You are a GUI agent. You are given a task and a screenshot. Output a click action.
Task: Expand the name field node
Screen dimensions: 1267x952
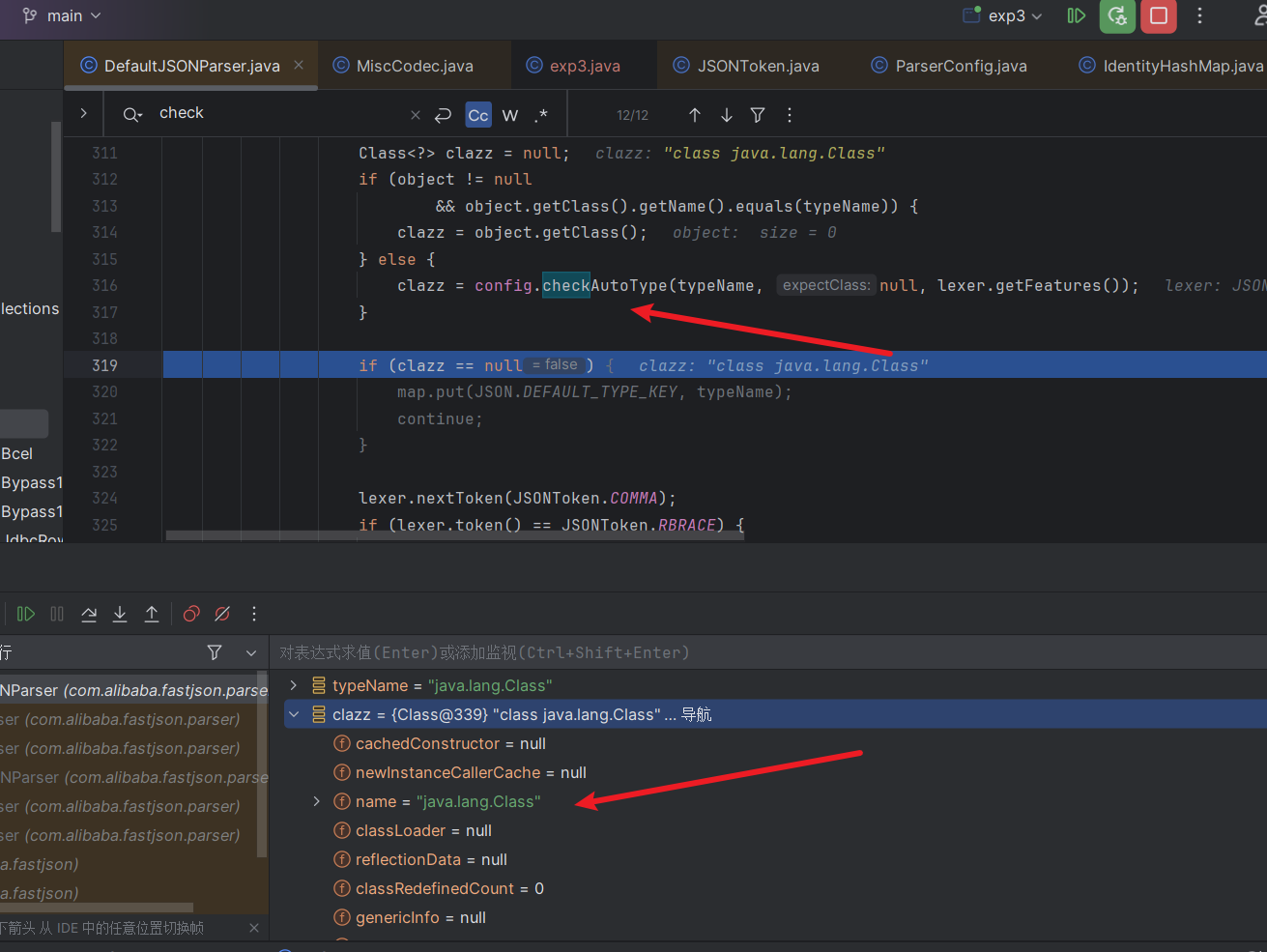click(317, 801)
